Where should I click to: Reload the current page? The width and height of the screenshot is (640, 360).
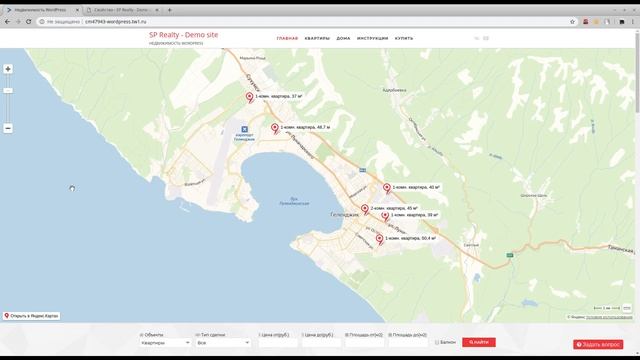click(29, 22)
